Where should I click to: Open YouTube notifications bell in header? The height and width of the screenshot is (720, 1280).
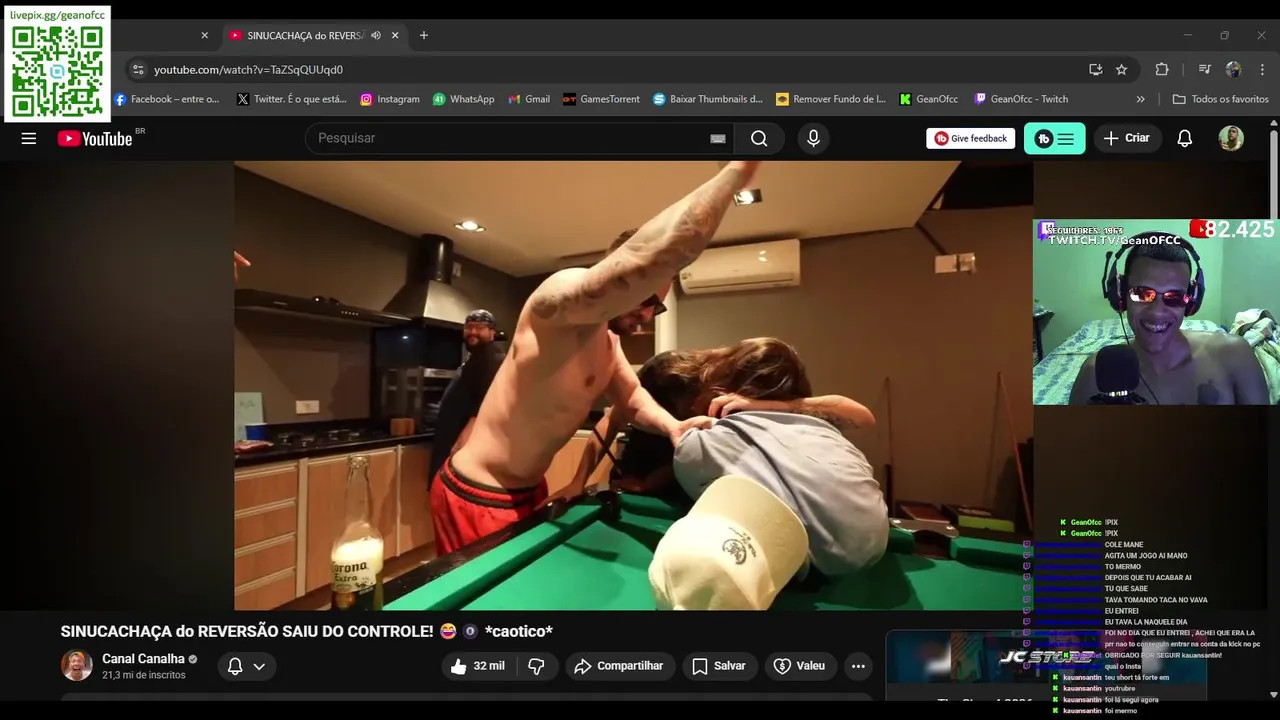pyautogui.click(x=1184, y=138)
